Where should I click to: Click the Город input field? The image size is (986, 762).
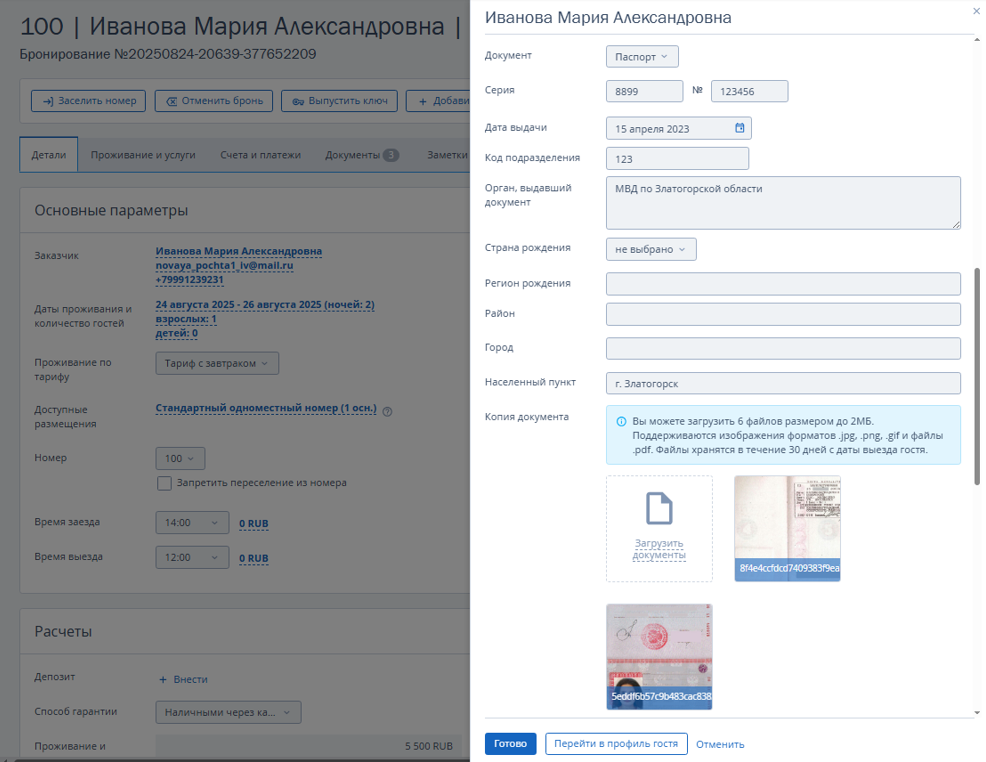(x=783, y=348)
